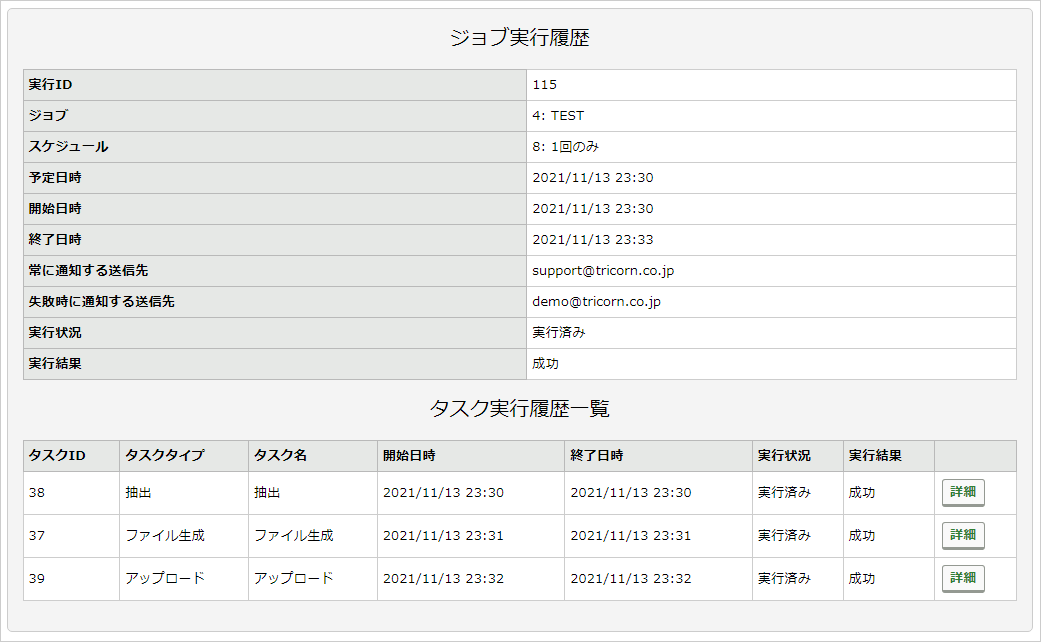Click the タスク名 column header
This screenshot has width=1041, height=642.
pos(313,455)
